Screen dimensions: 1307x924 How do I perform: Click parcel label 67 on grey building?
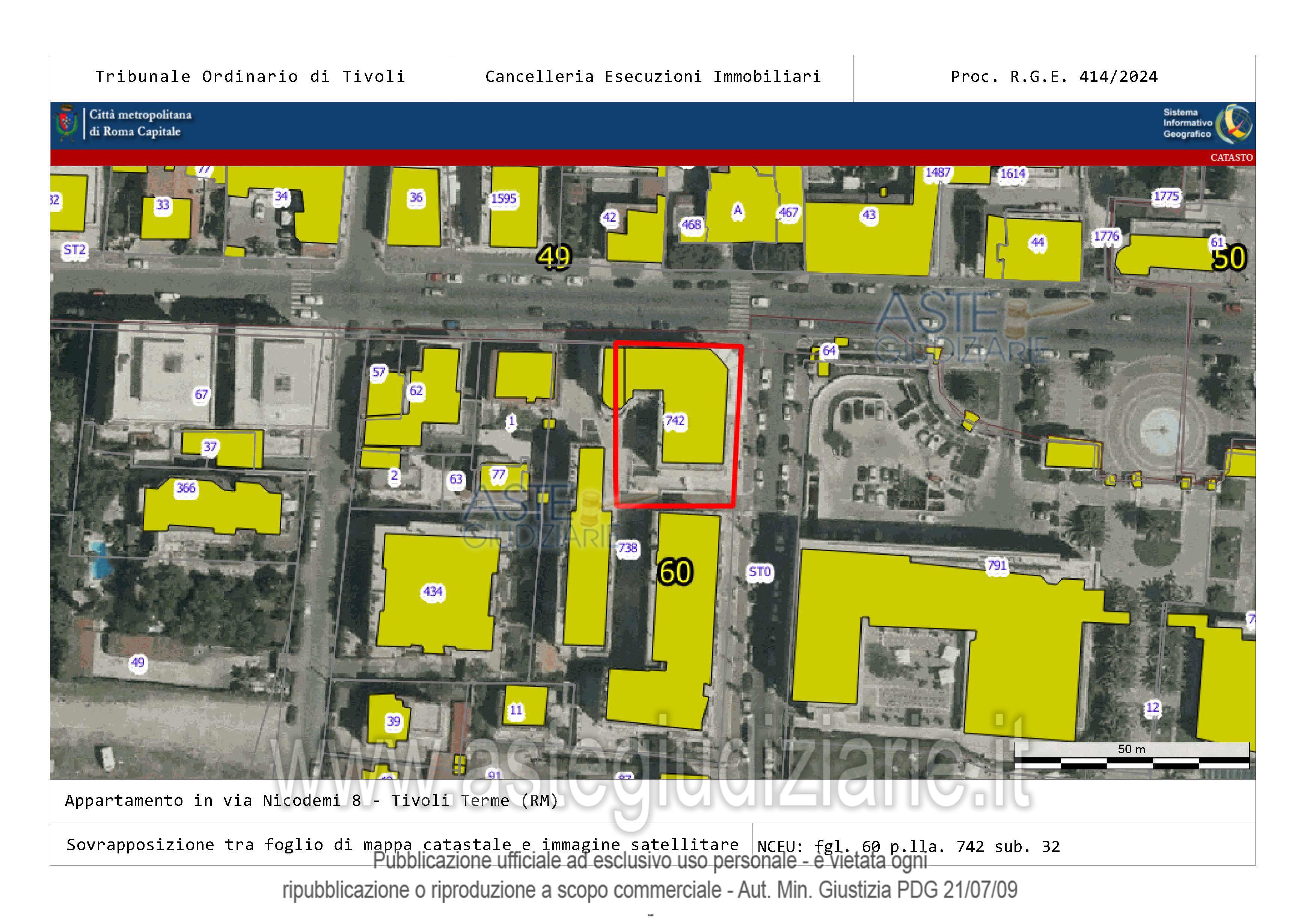202,394
